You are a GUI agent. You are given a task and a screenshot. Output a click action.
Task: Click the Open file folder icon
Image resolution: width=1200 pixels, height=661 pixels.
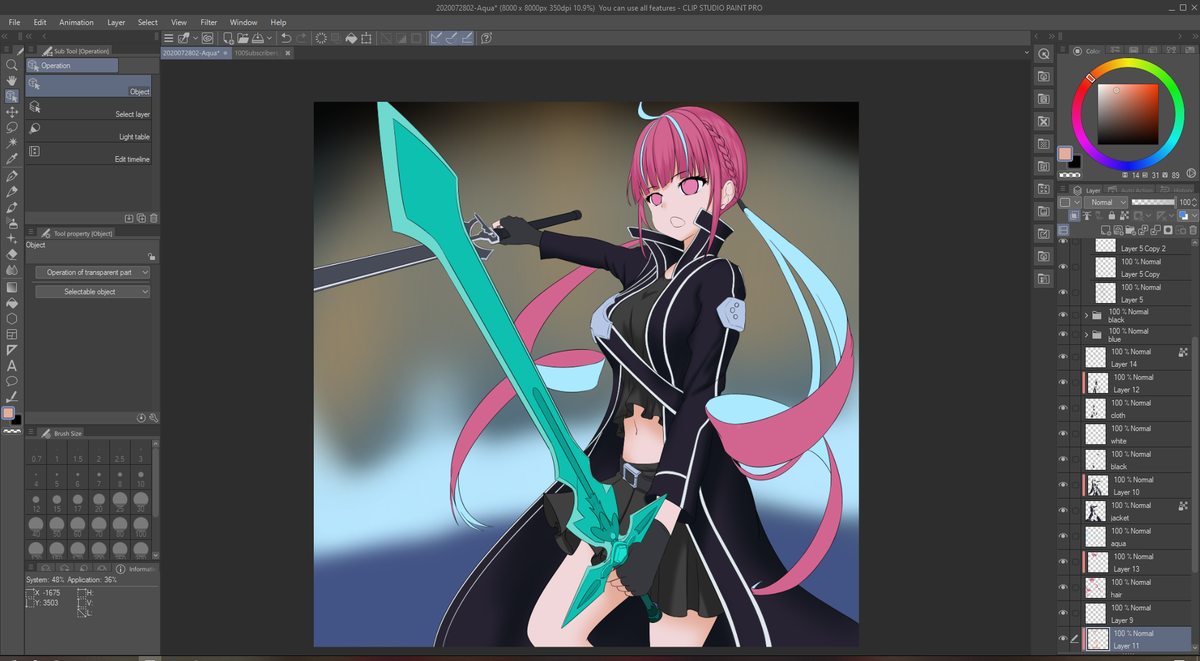point(243,38)
